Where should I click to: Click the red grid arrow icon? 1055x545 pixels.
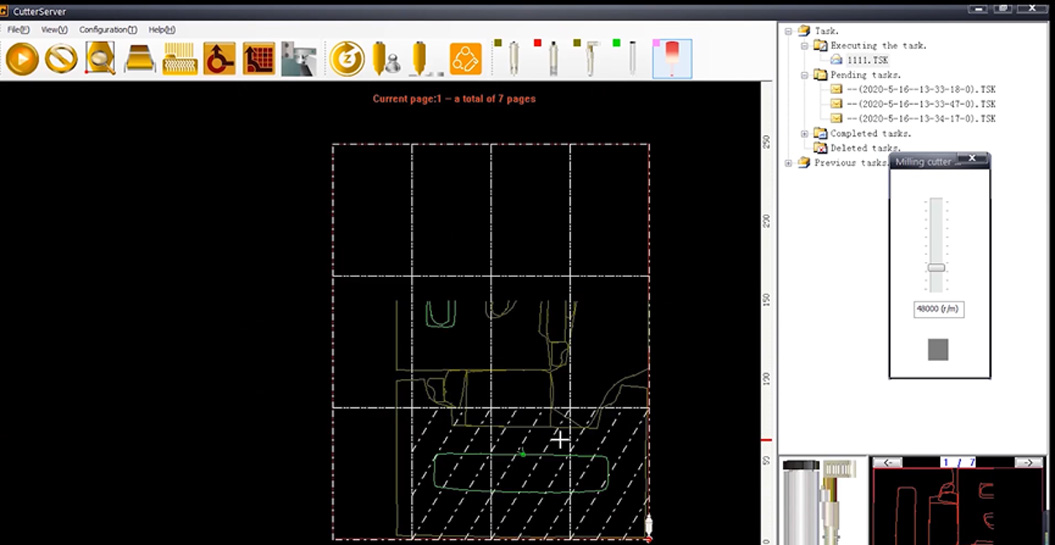(259, 59)
